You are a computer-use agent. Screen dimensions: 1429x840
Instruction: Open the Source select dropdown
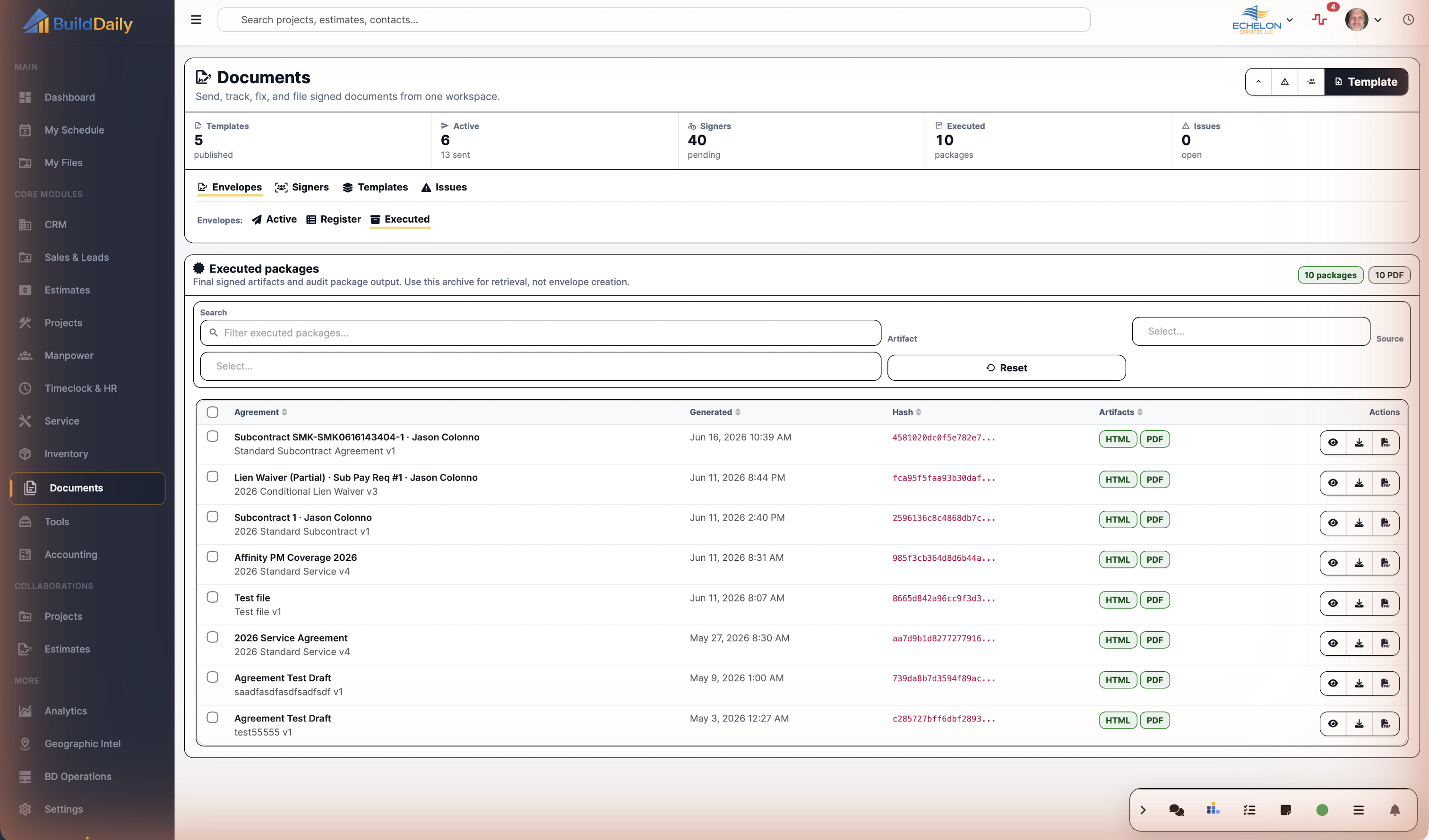(x=541, y=366)
